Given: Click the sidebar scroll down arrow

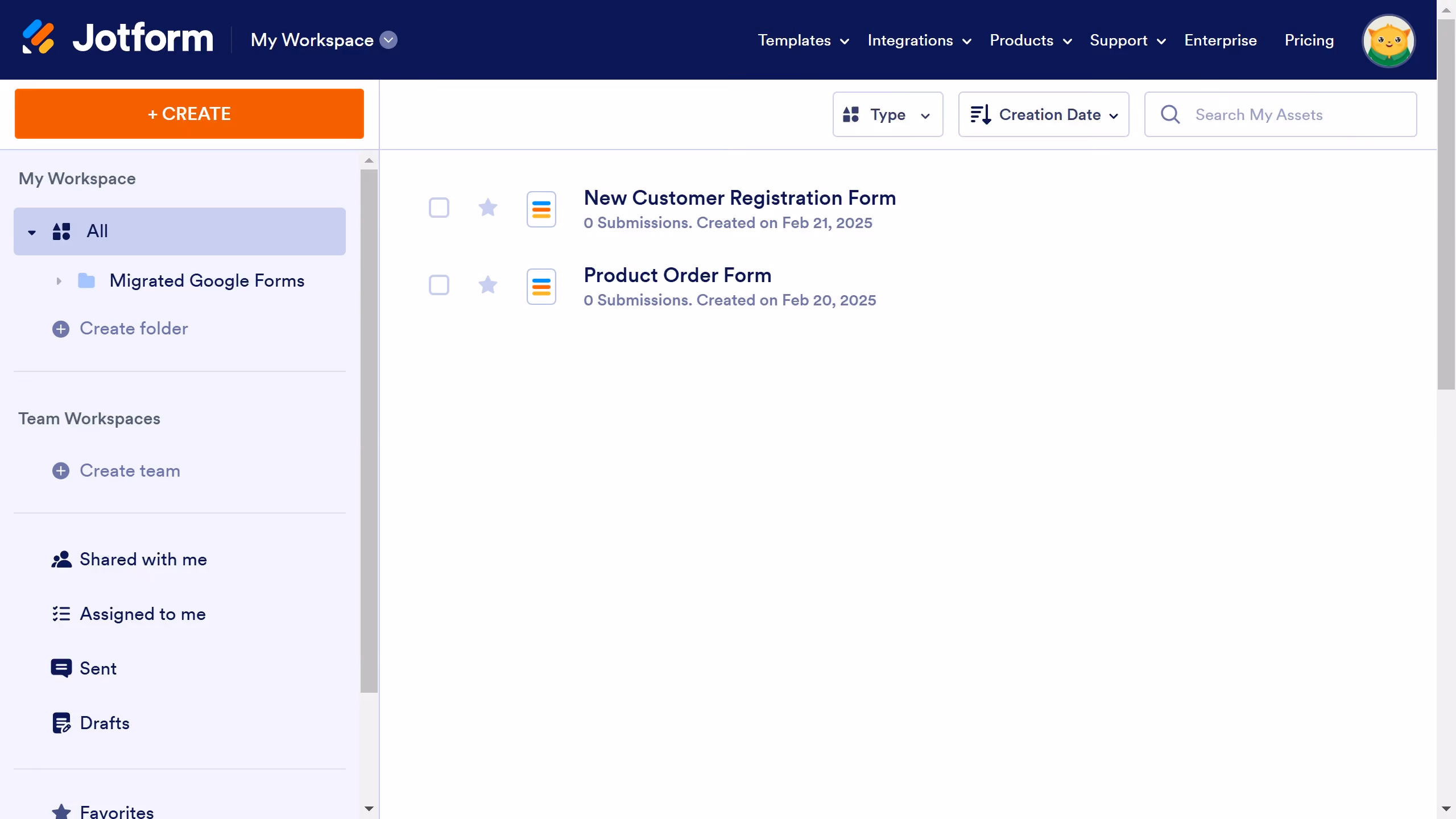Looking at the screenshot, I should [369, 808].
